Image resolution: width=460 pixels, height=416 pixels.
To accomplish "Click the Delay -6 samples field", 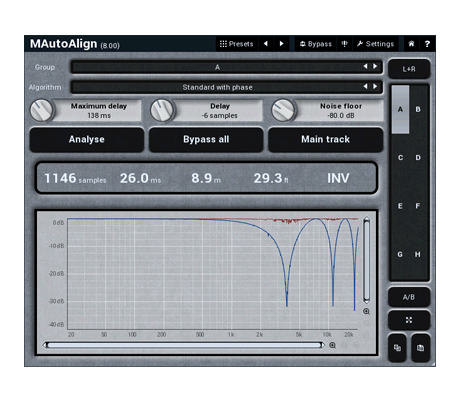I will [x=219, y=111].
